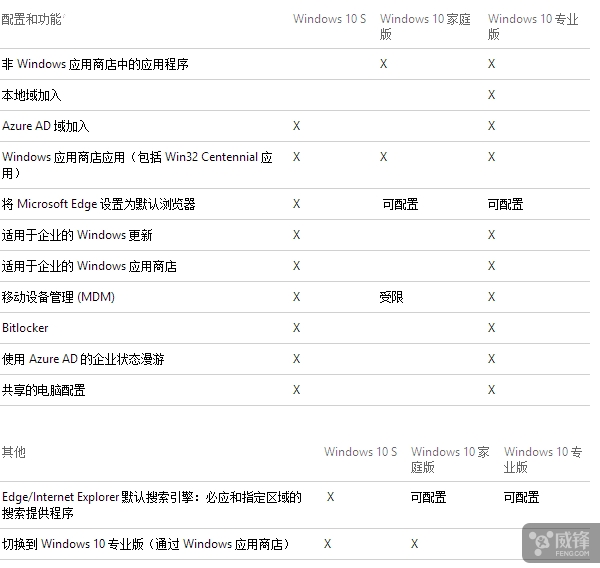Click '受限' in the MDM row
Image resolution: width=600 pixels, height=568 pixels.
[x=391, y=297]
